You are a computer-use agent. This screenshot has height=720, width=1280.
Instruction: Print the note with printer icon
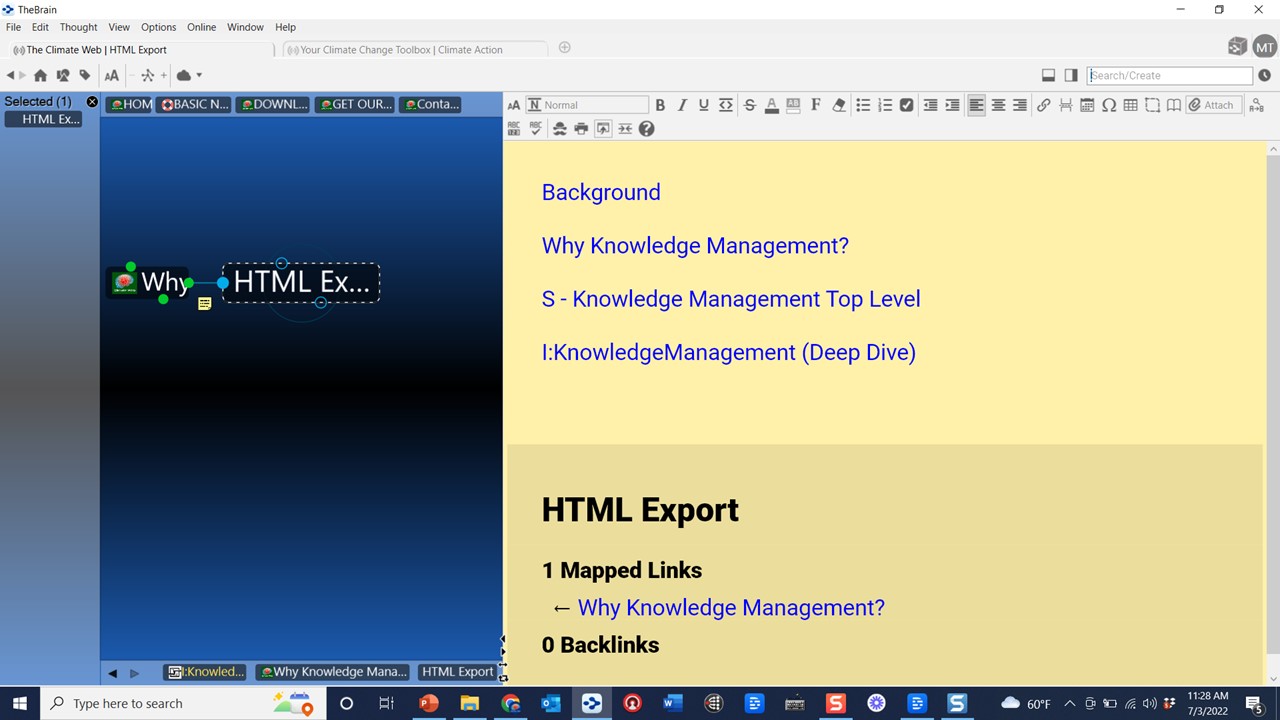(x=581, y=129)
